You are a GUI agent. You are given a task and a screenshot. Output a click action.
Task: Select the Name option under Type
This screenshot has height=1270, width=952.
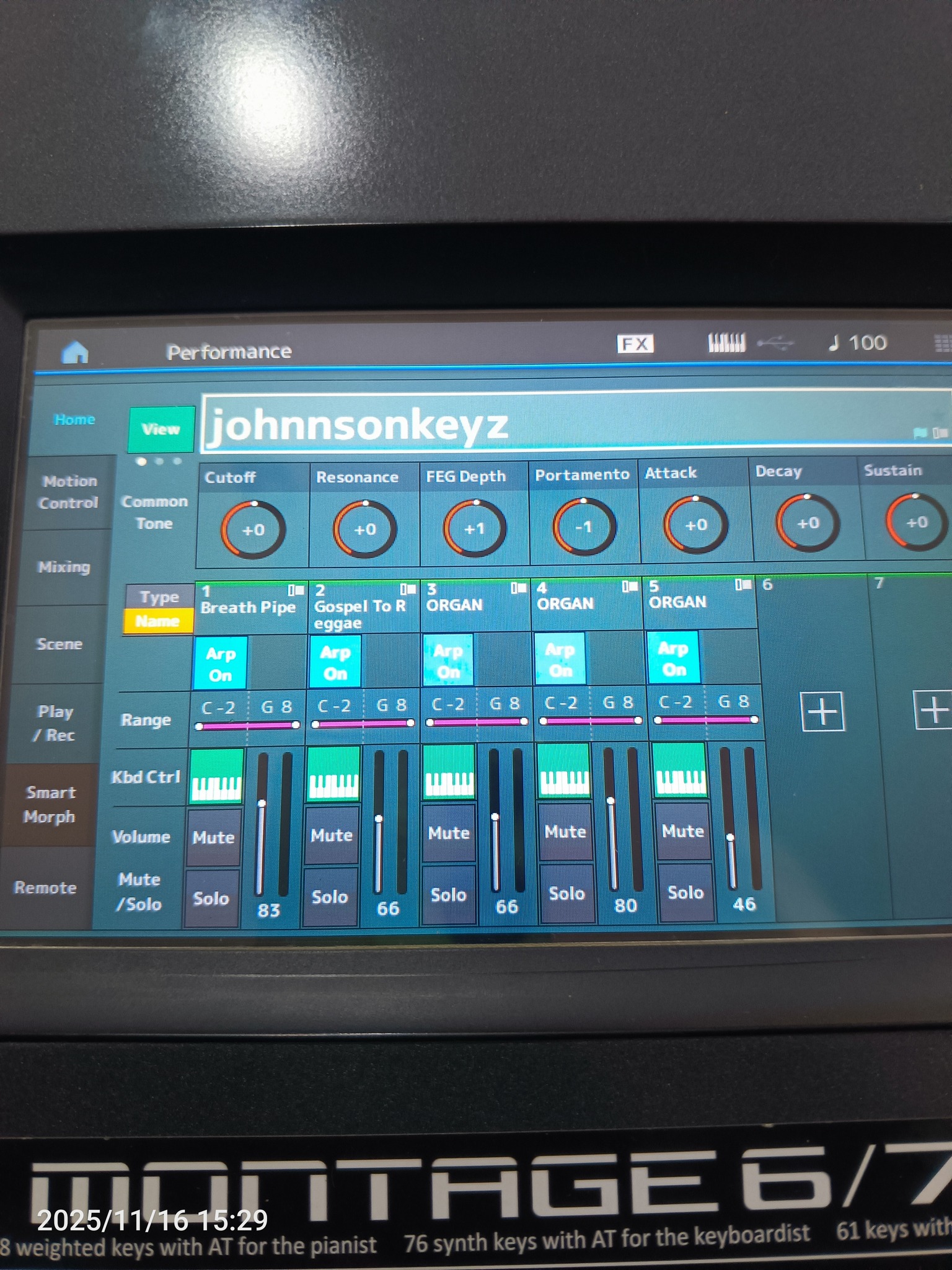157,621
